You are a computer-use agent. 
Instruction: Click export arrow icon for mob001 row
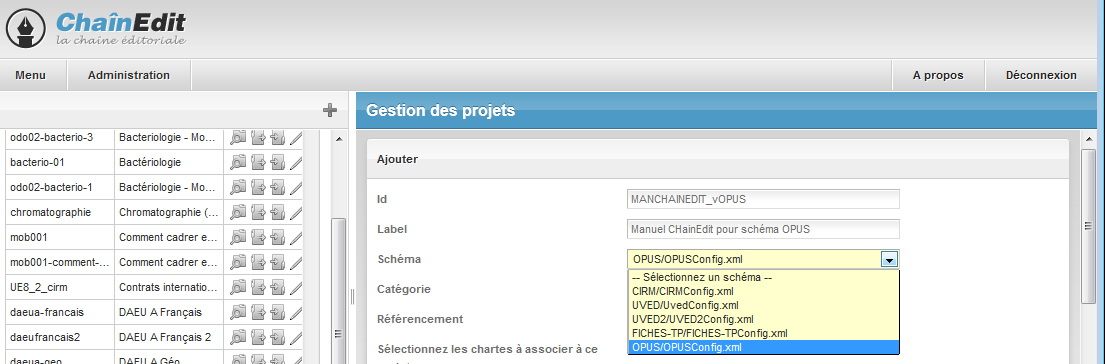coord(258,237)
